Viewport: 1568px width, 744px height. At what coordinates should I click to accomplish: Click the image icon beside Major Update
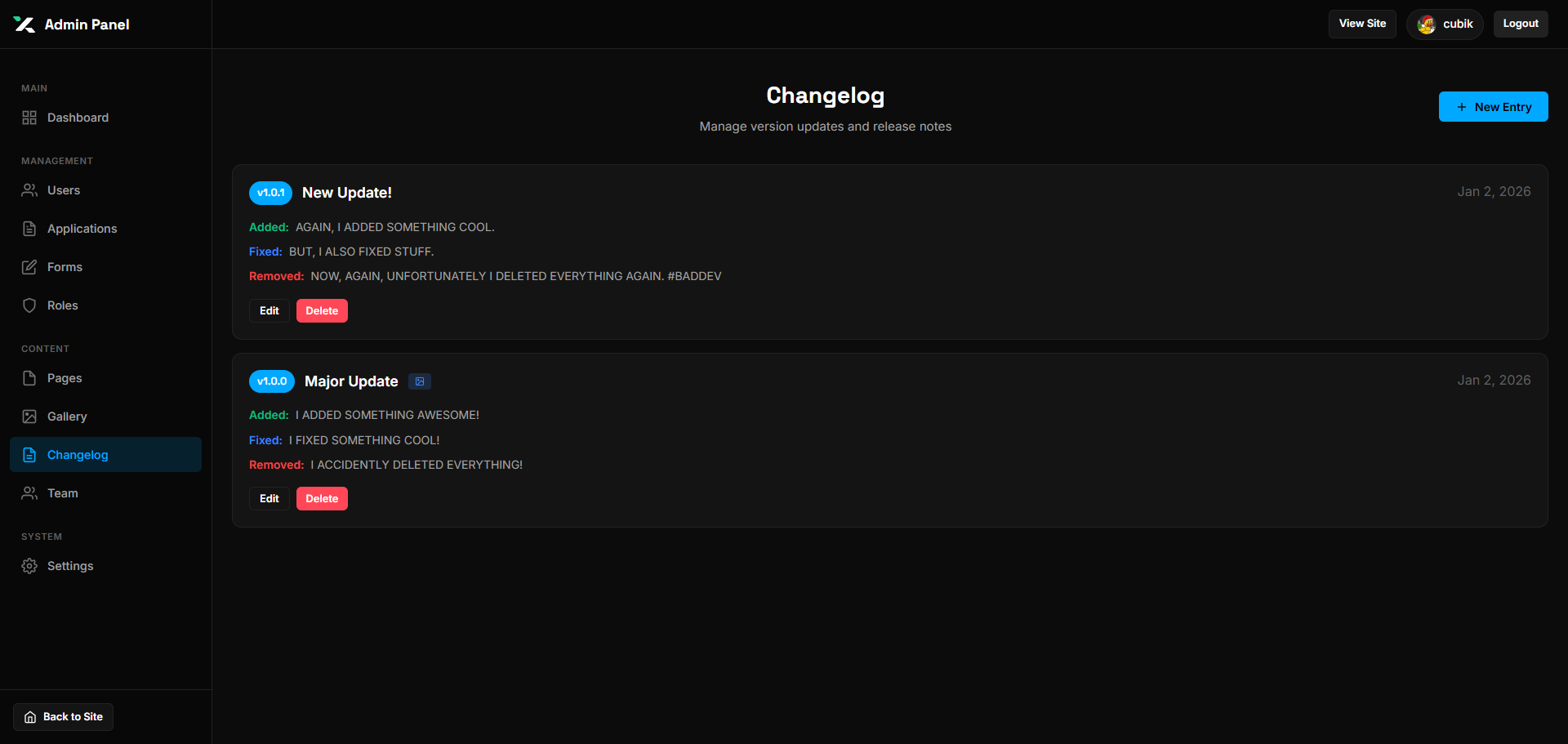pyautogui.click(x=420, y=381)
